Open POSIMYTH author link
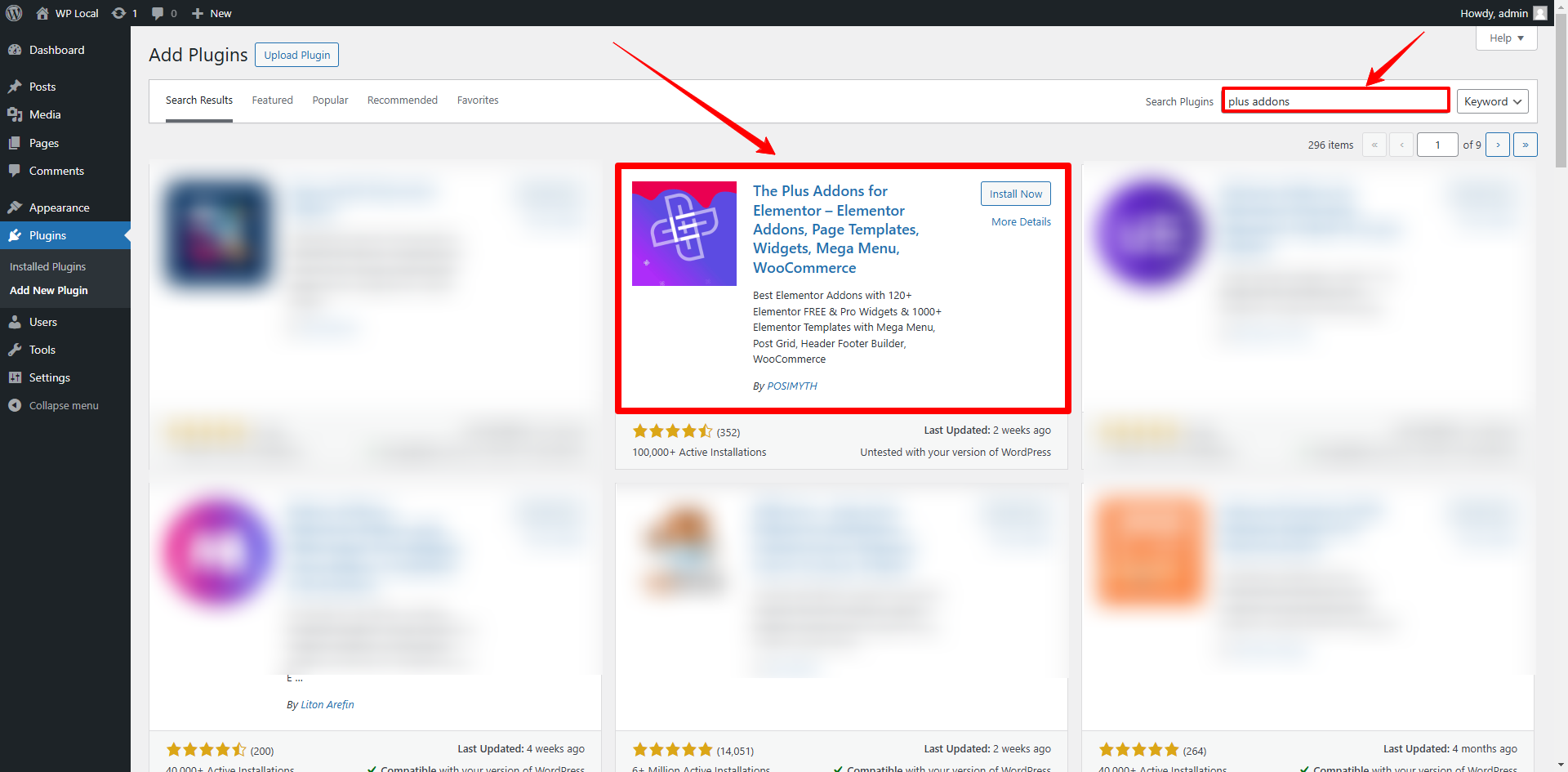 (791, 386)
